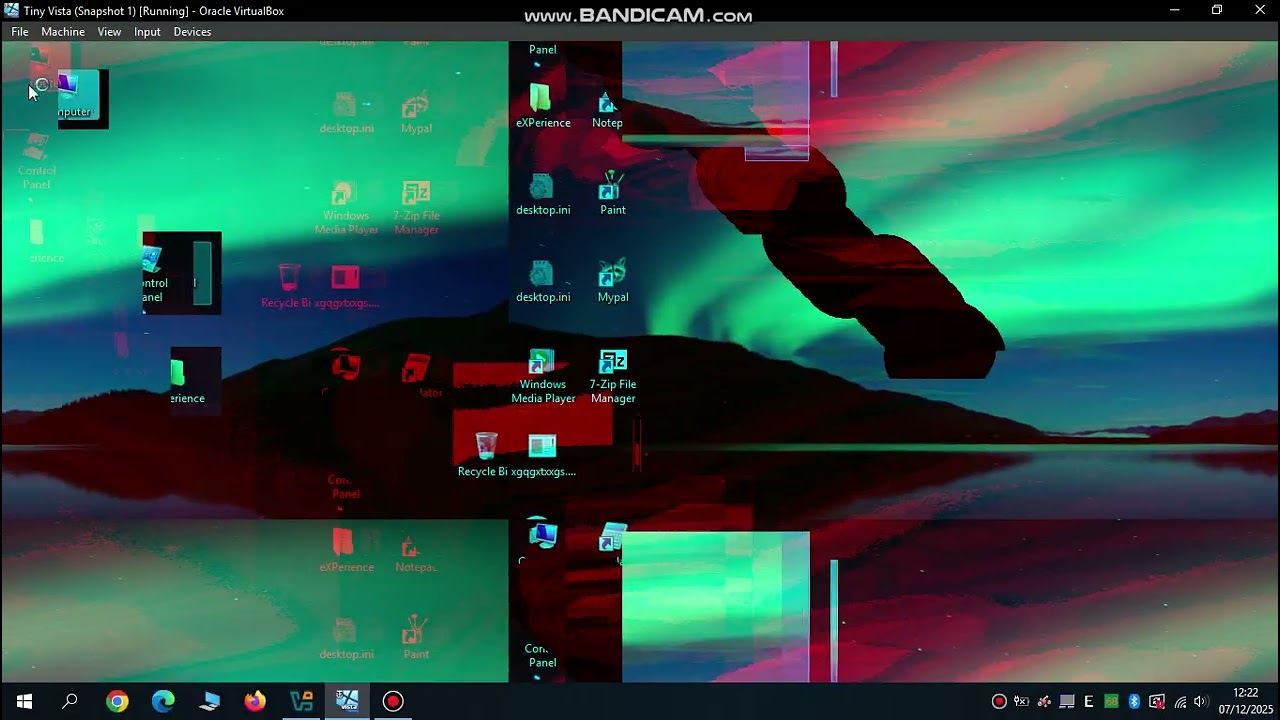Launch Firefox from taskbar
Image resolution: width=1280 pixels, height=720 pixels.
(x=255, y=701)
